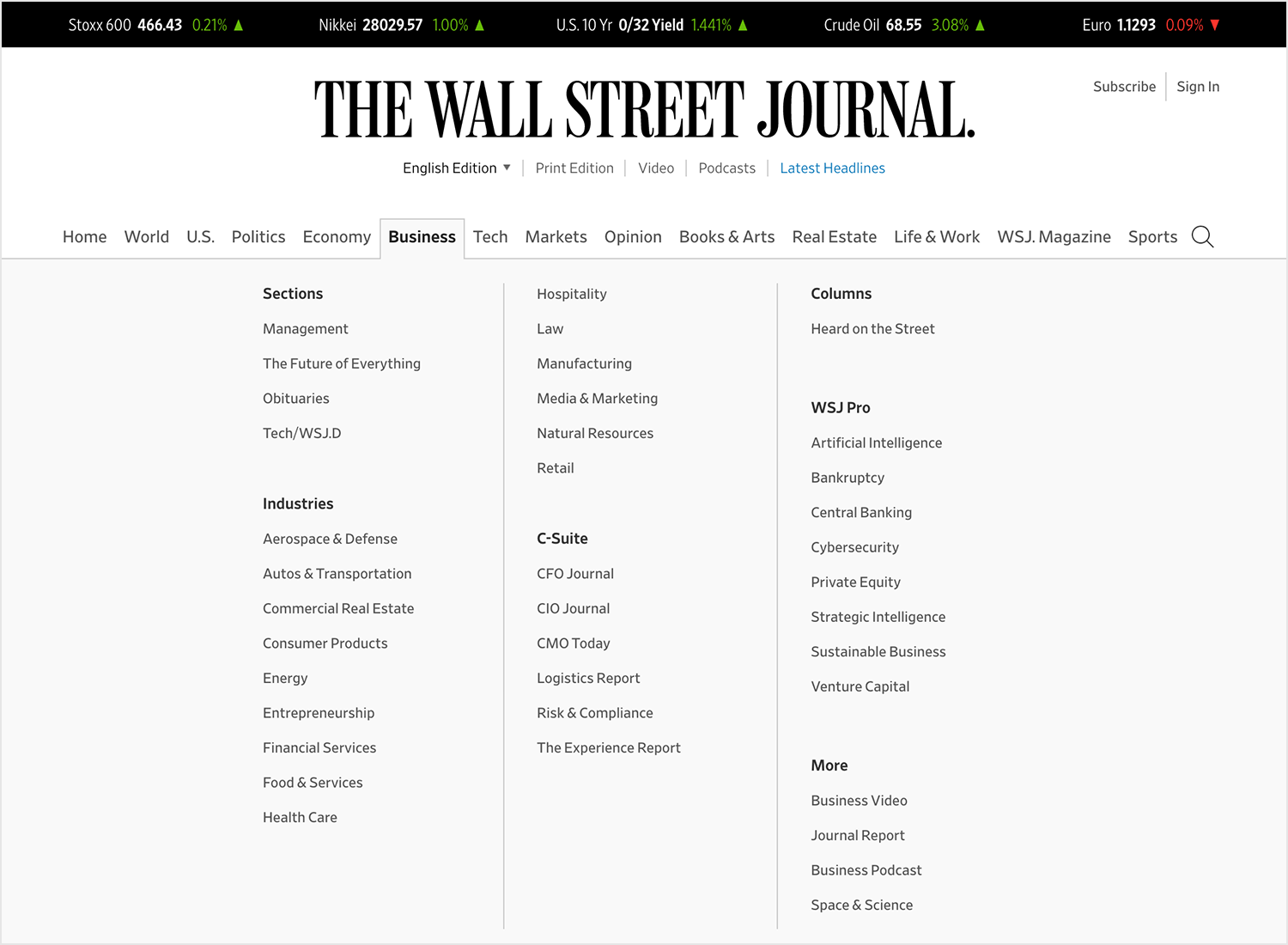Open the Tech nav section
Image resolution: width=1288 pixels, height=945 pixels.
[490, 237]
